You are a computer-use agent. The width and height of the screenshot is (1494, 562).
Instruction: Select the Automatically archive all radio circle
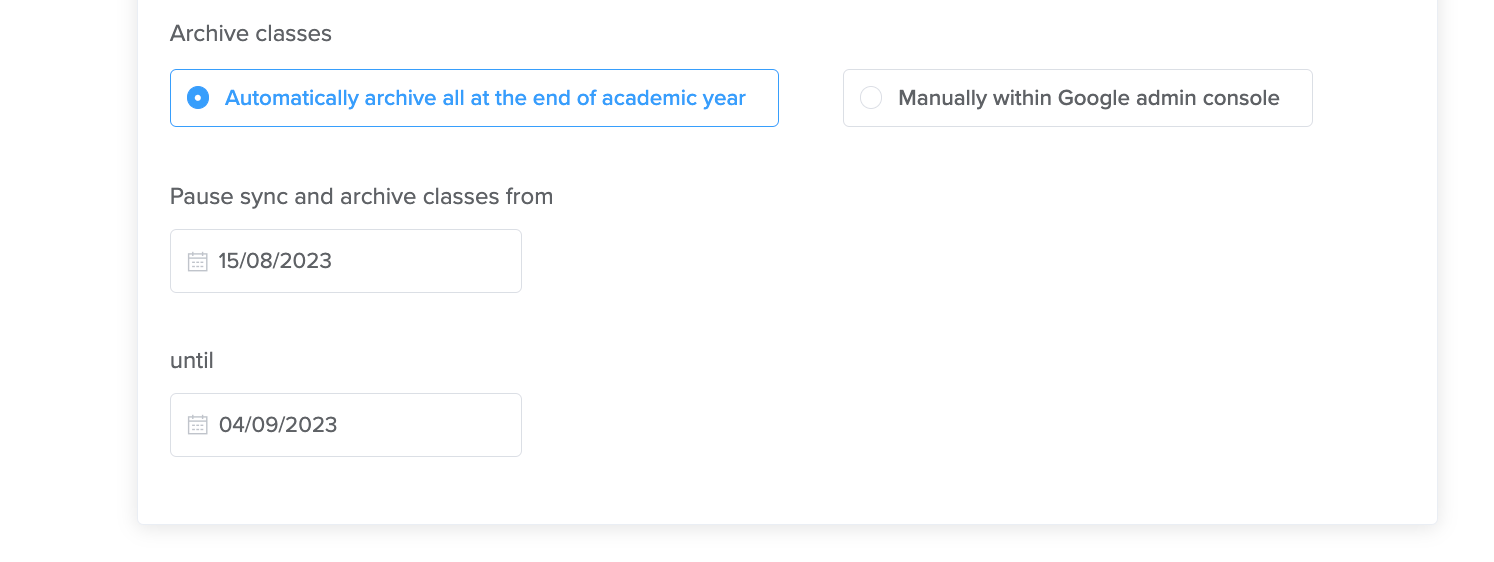tap(198, 98)
